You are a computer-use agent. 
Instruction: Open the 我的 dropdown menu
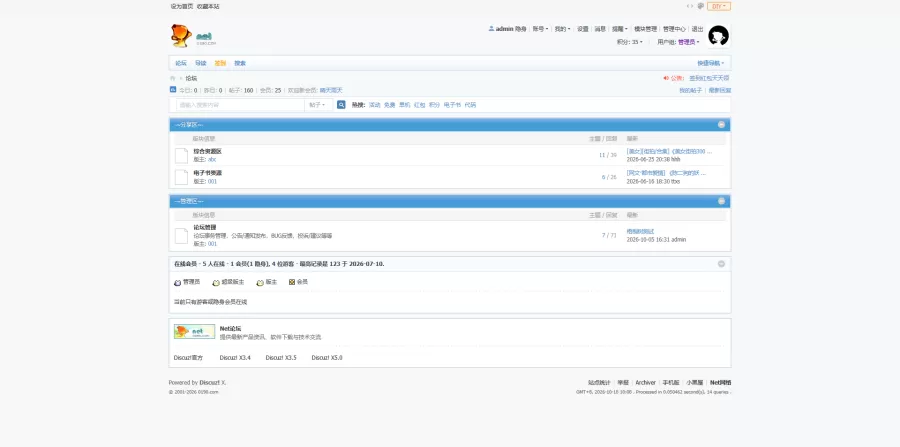tap(562, 29)
